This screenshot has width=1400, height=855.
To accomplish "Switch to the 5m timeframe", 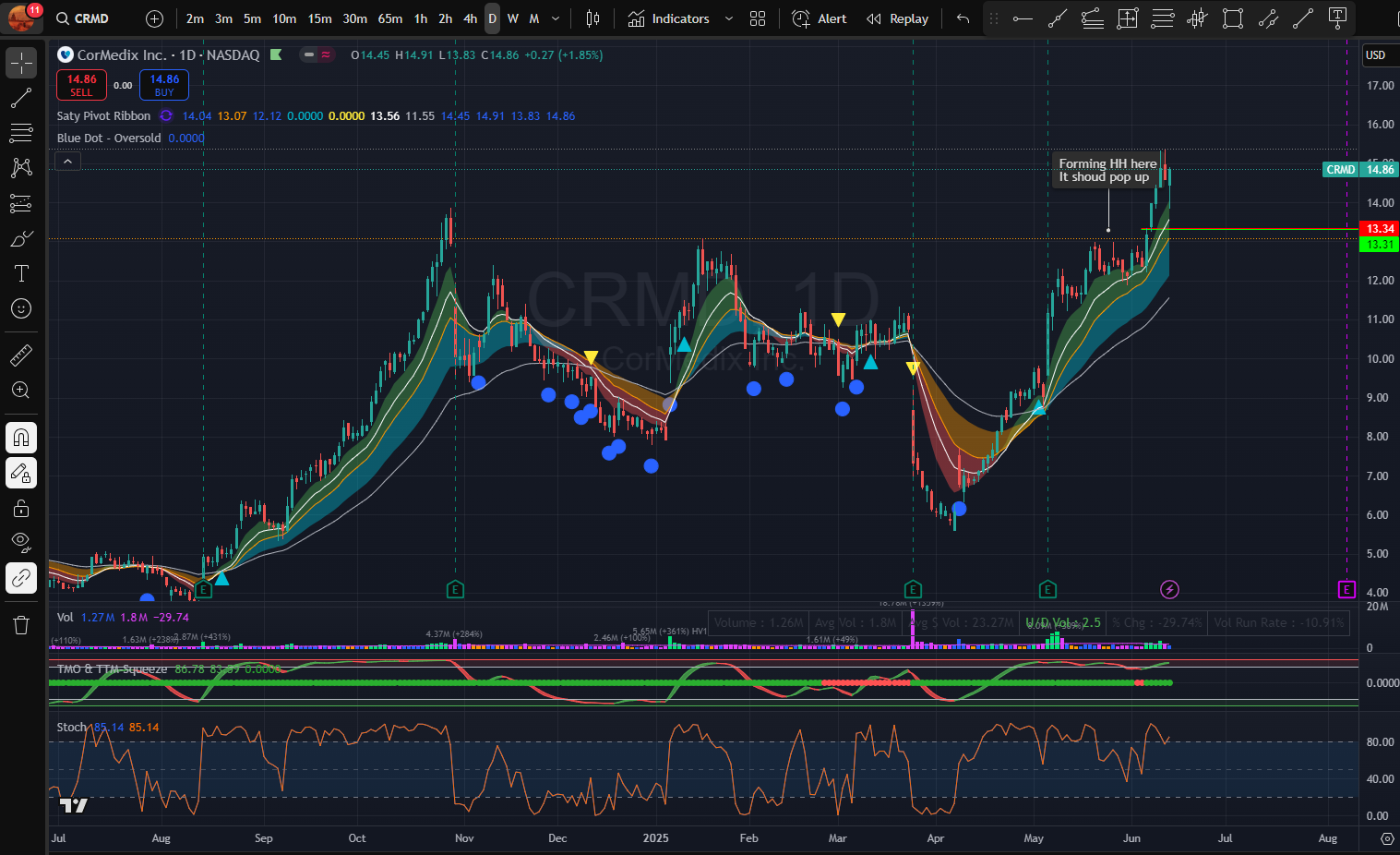I will (x=252, y=18).
